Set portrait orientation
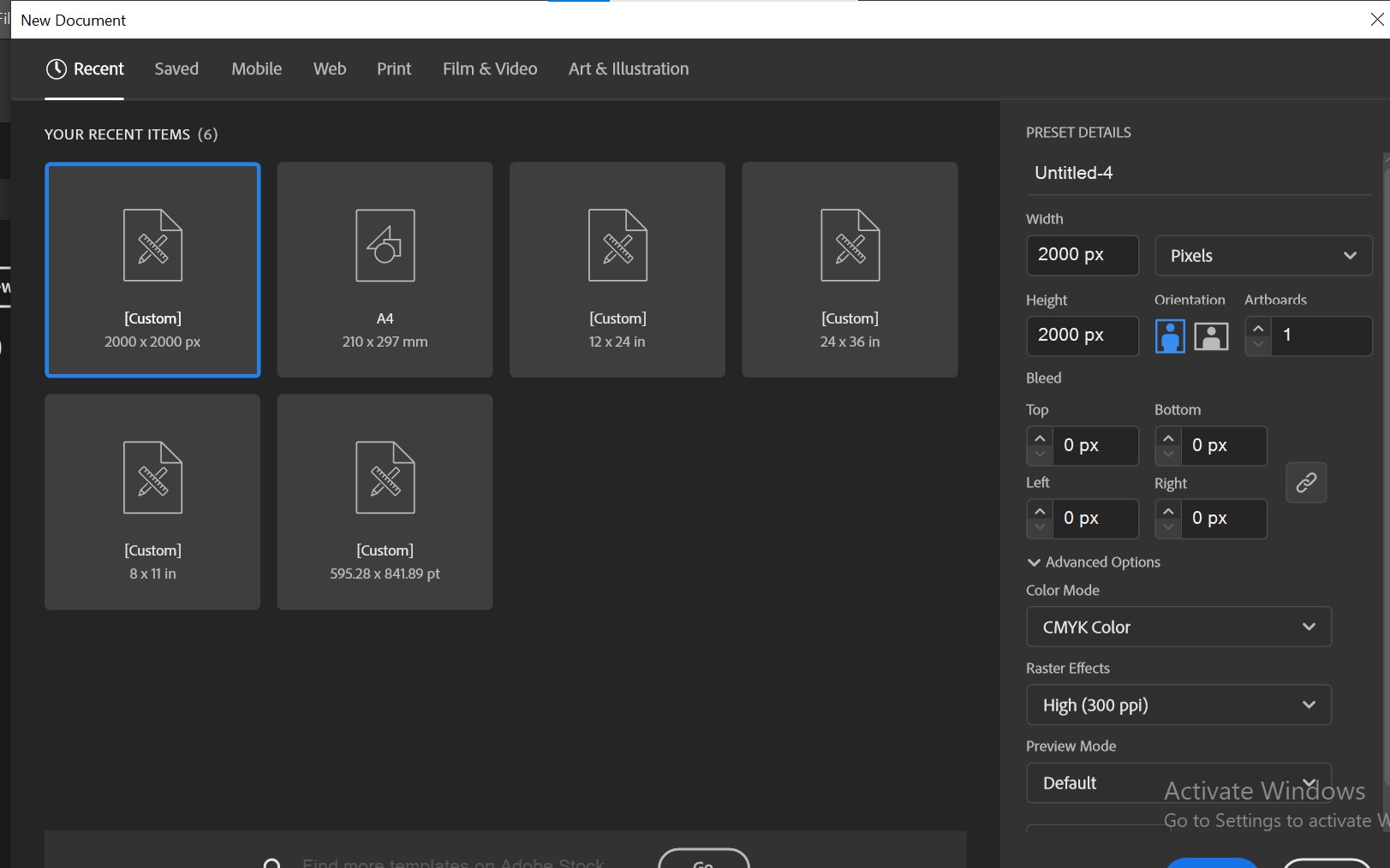 pyautogui.click(x=1170, y=336)
